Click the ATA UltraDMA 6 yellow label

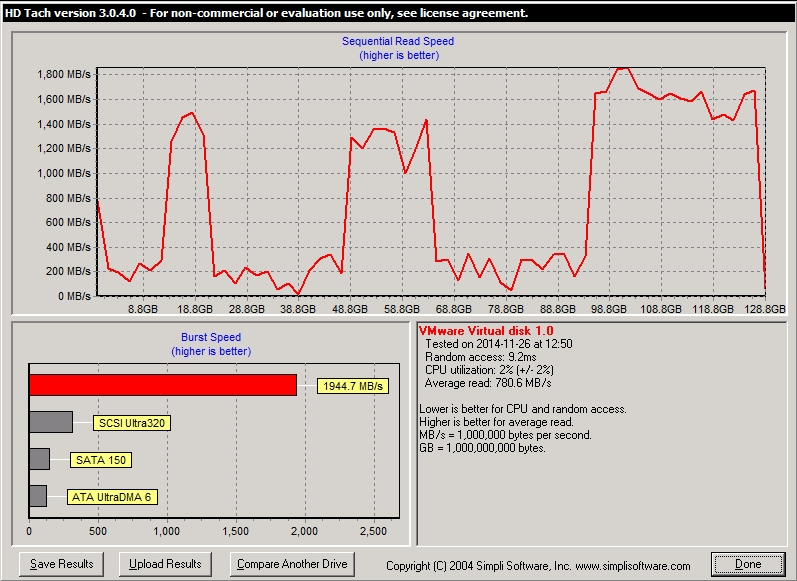pyautogui.click(x=112, y=497)
